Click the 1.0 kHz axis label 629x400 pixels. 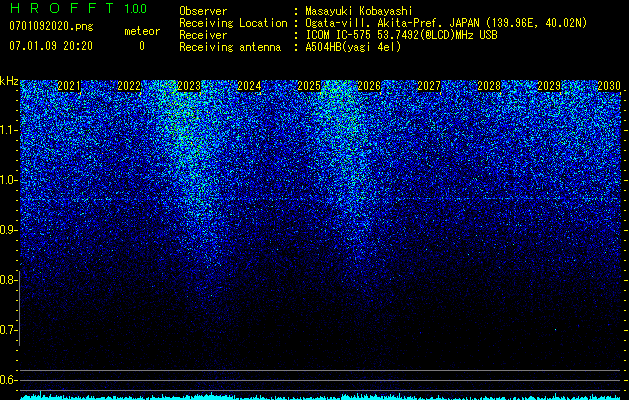[8, 180]
